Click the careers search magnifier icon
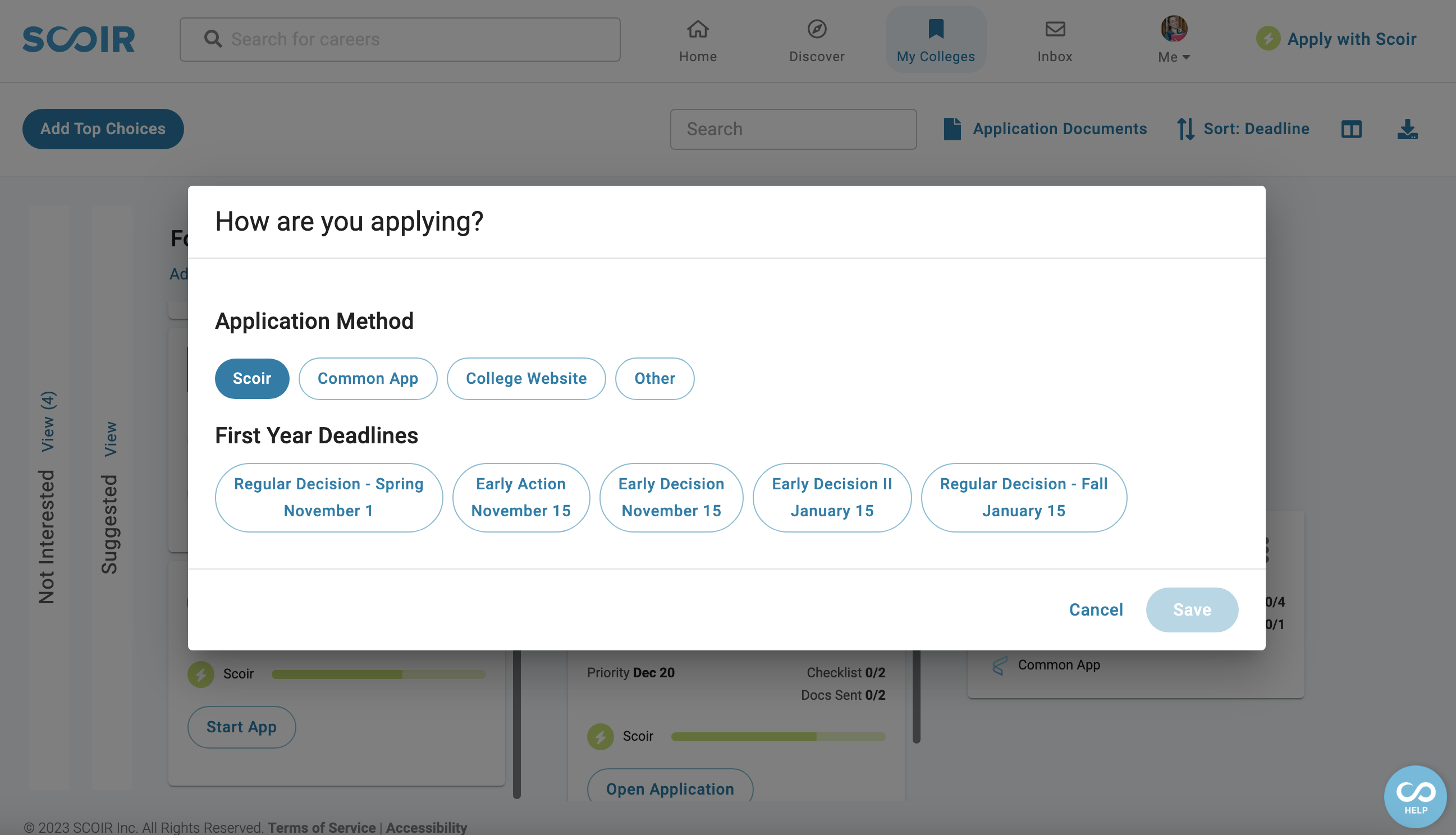 tap(213, 39)
